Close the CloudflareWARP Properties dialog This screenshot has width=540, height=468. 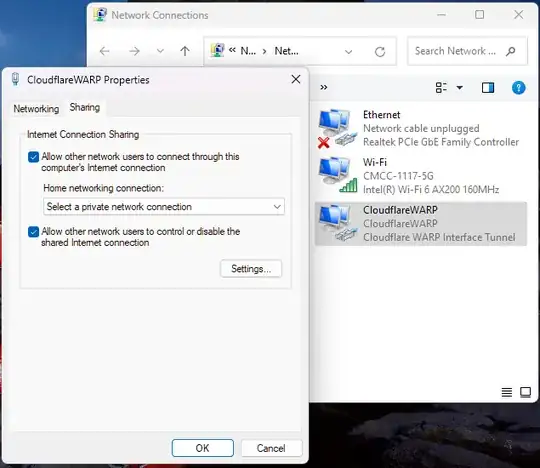coord(296,80)
